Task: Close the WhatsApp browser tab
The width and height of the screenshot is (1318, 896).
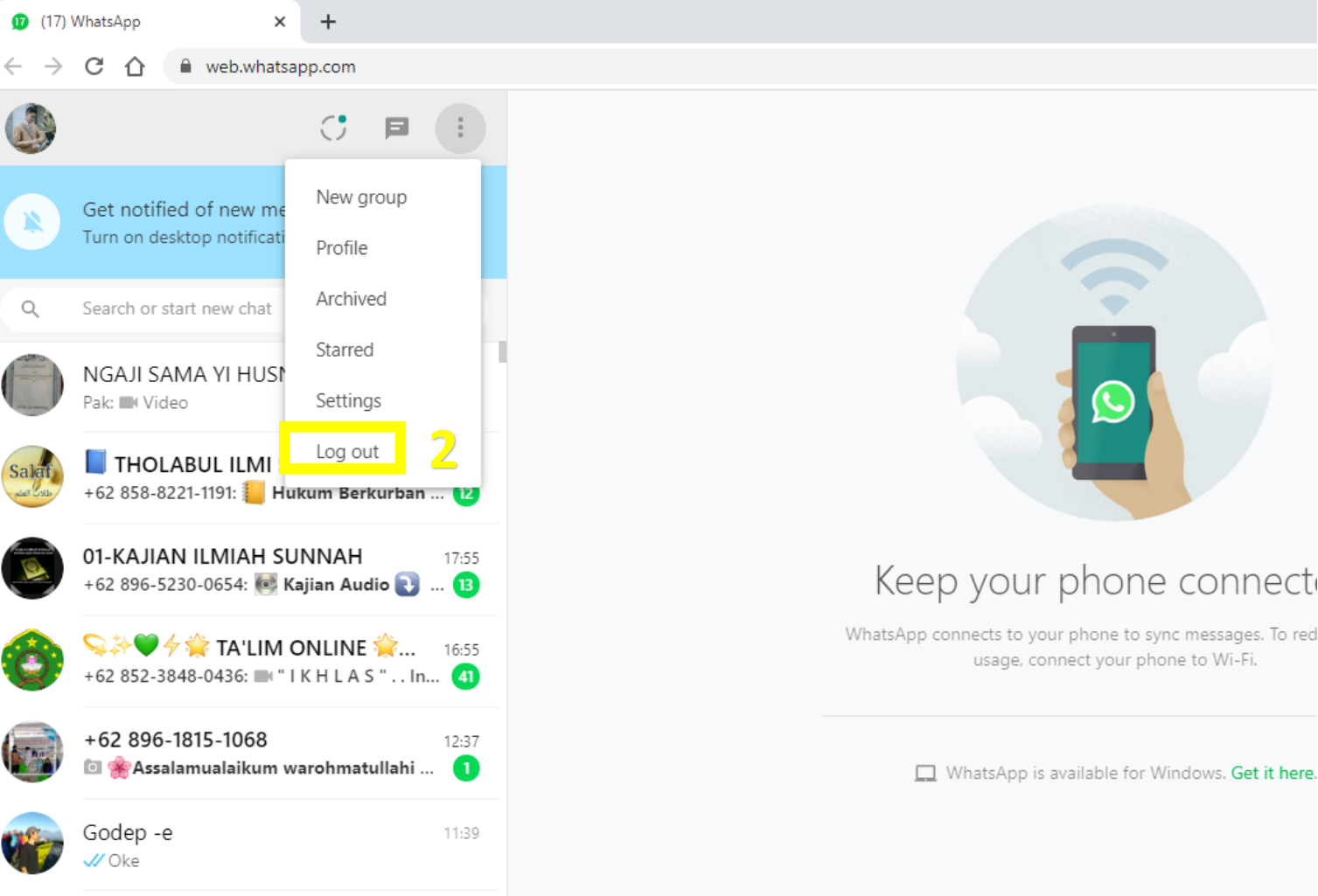Action: tap(280, 22)
